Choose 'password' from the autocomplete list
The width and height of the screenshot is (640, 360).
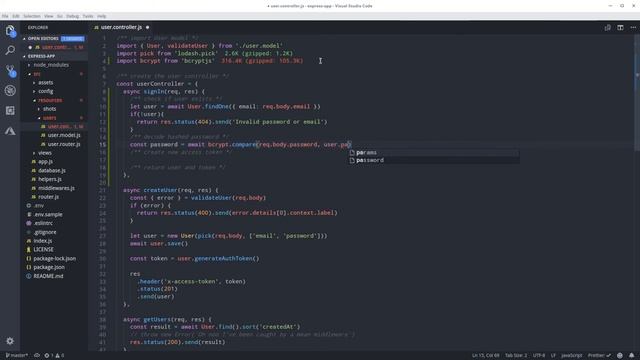coord(433,160)
